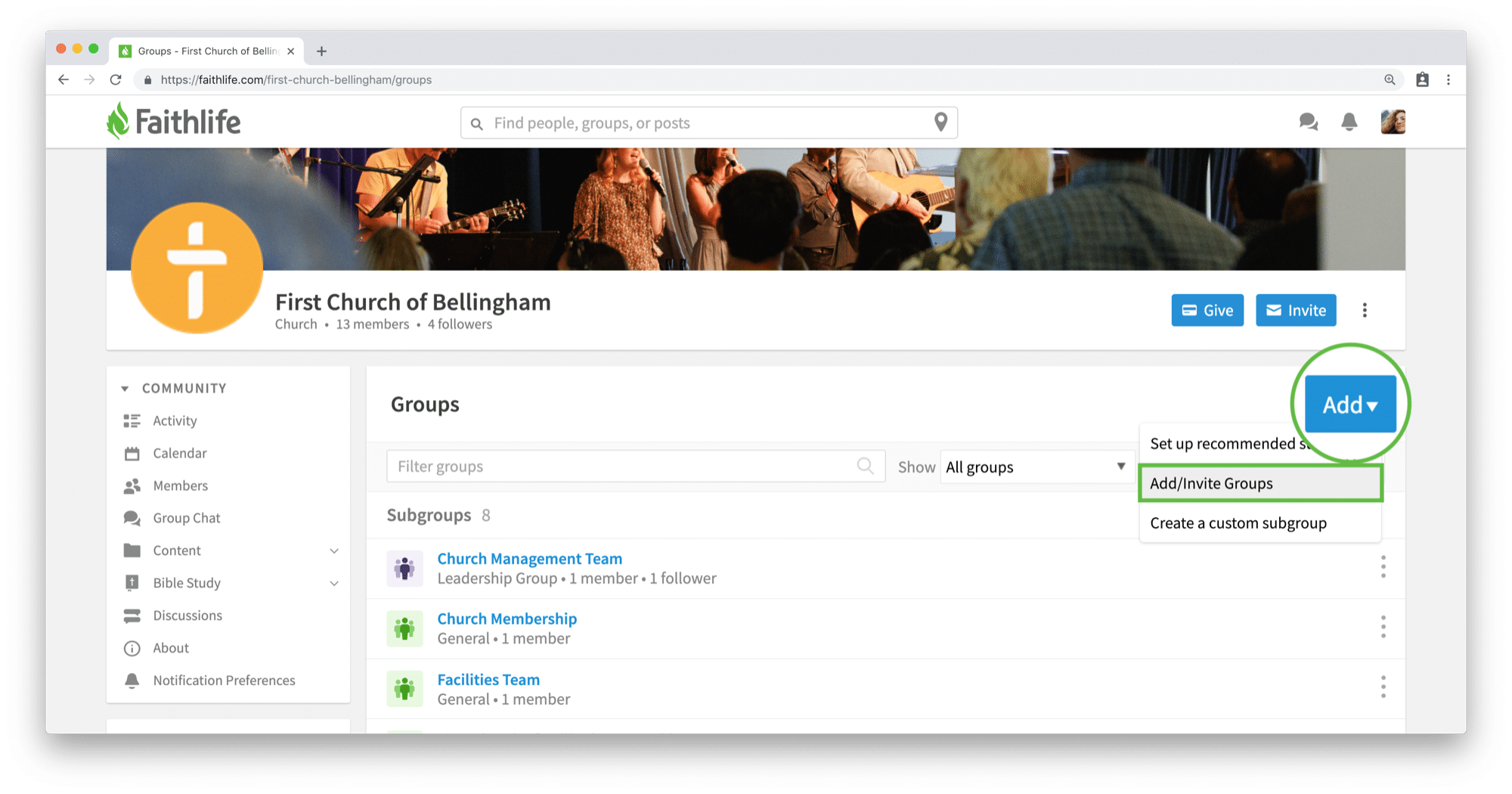Expand the Content section chevron
This screenshot has width=1512, height=794.
[334, 551]
